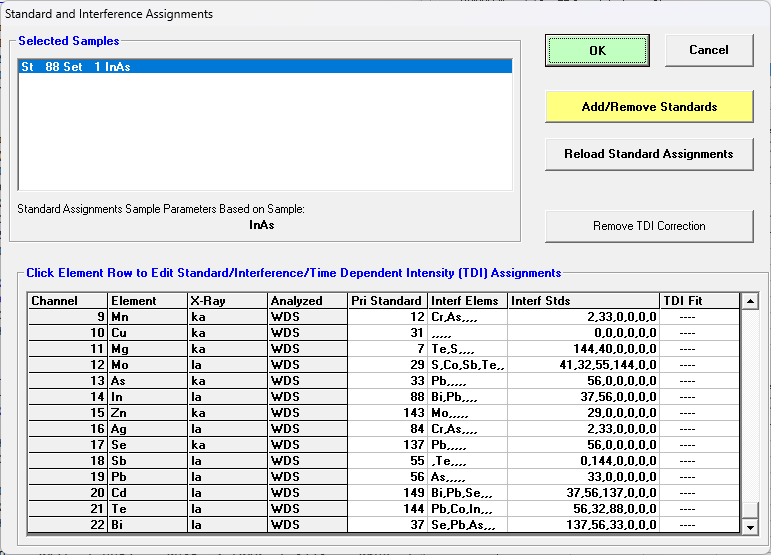The image size is (771, 555).
Task: Click the Mn element row
Action: tap(146, 317)
